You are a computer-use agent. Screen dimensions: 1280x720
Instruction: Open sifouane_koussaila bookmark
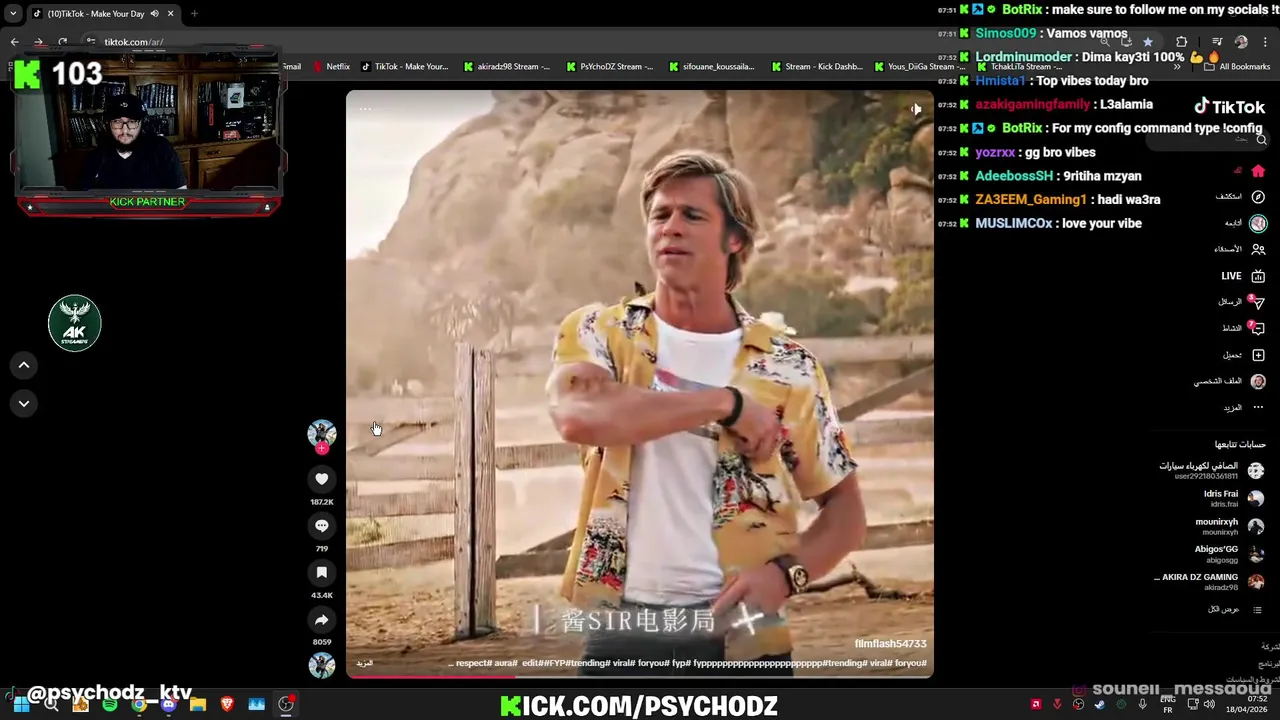tap(711, 66)
